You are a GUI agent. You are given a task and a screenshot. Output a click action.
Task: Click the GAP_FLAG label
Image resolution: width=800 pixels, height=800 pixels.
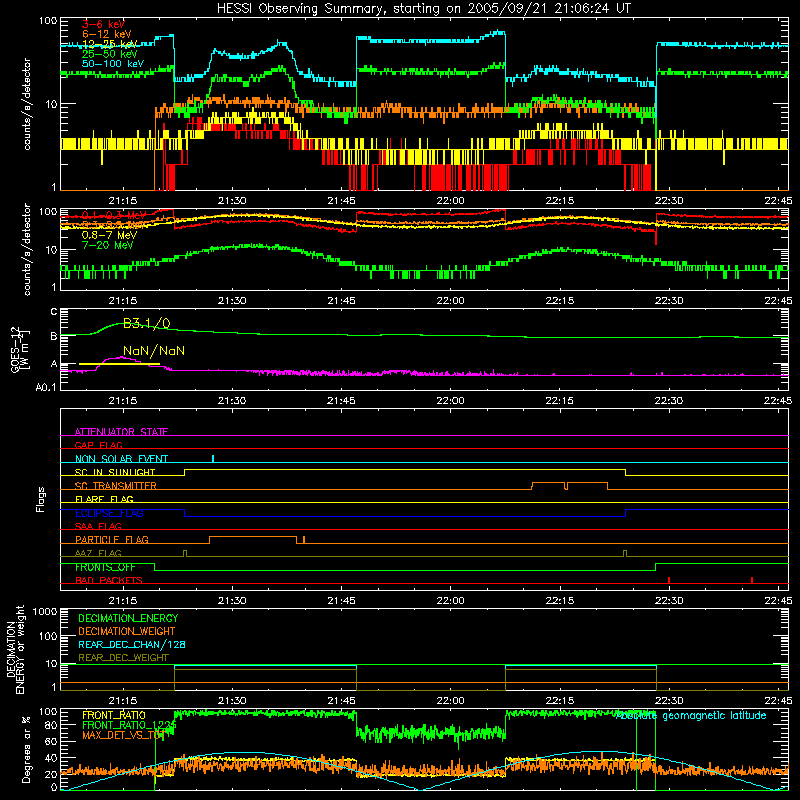(98, 445)
